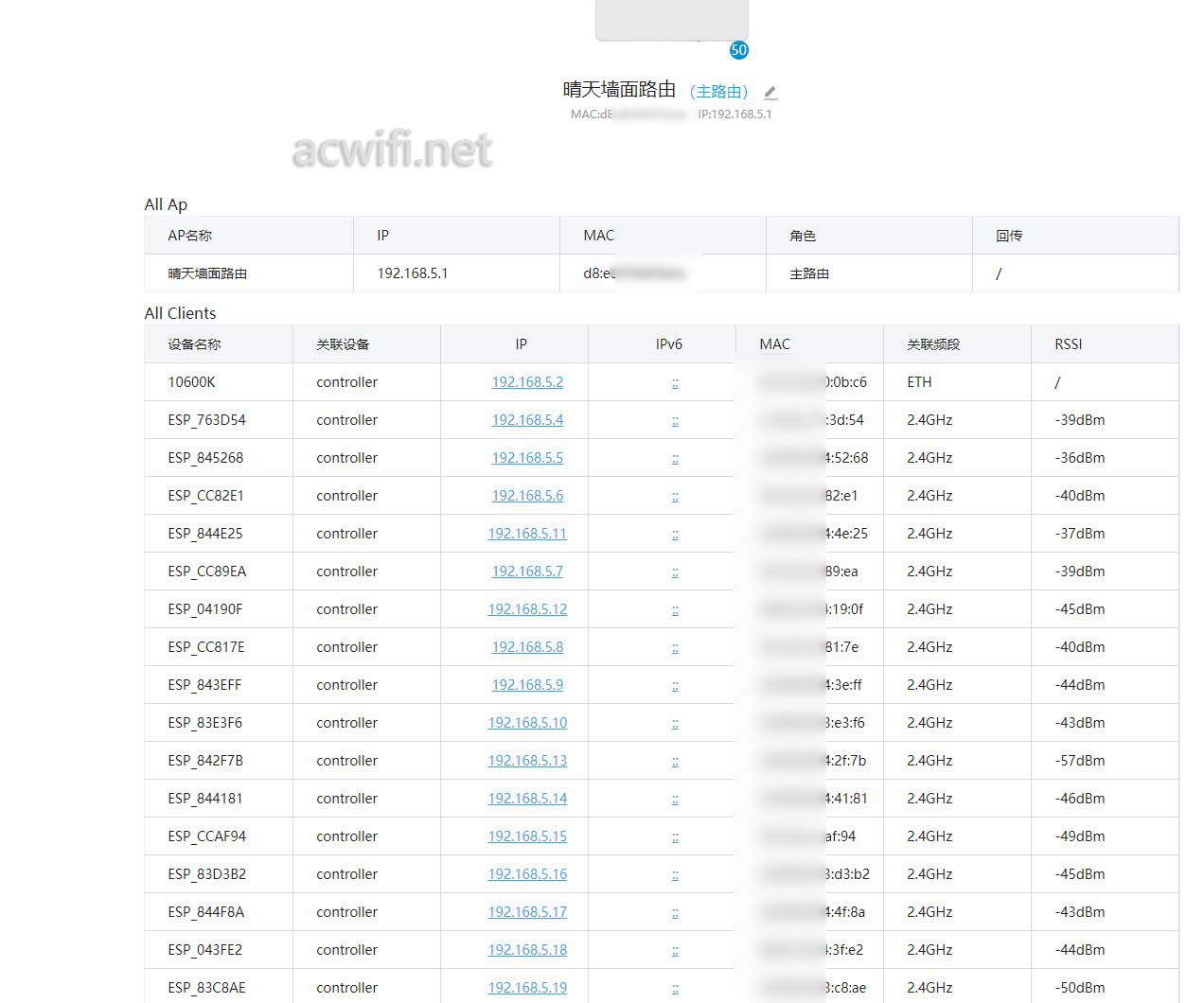Click the 晴天墙面路由 router title

(619, 90)
